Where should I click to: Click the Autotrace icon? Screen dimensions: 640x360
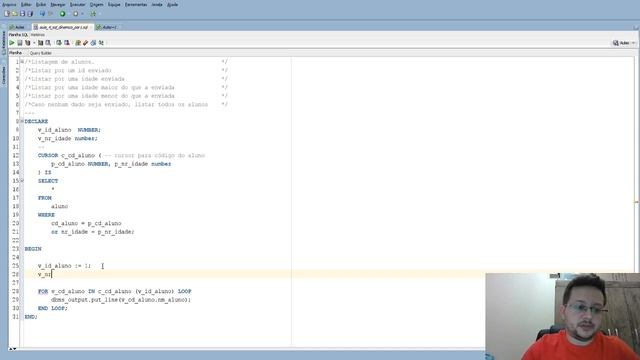pos(40,43)
